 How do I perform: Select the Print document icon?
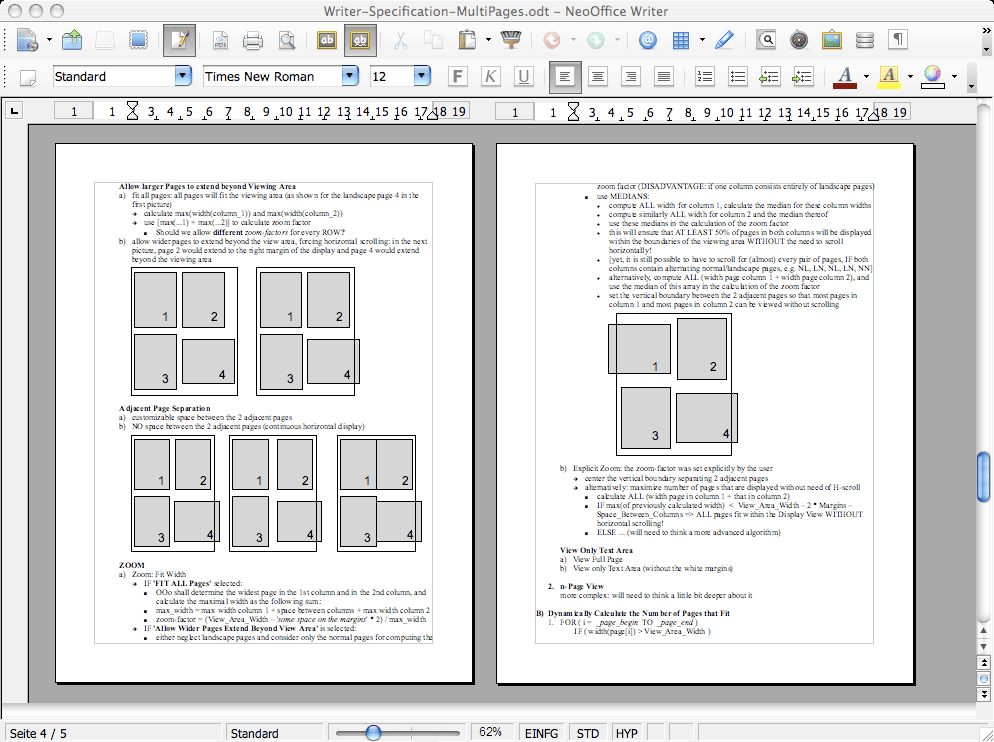pos(251,40)
